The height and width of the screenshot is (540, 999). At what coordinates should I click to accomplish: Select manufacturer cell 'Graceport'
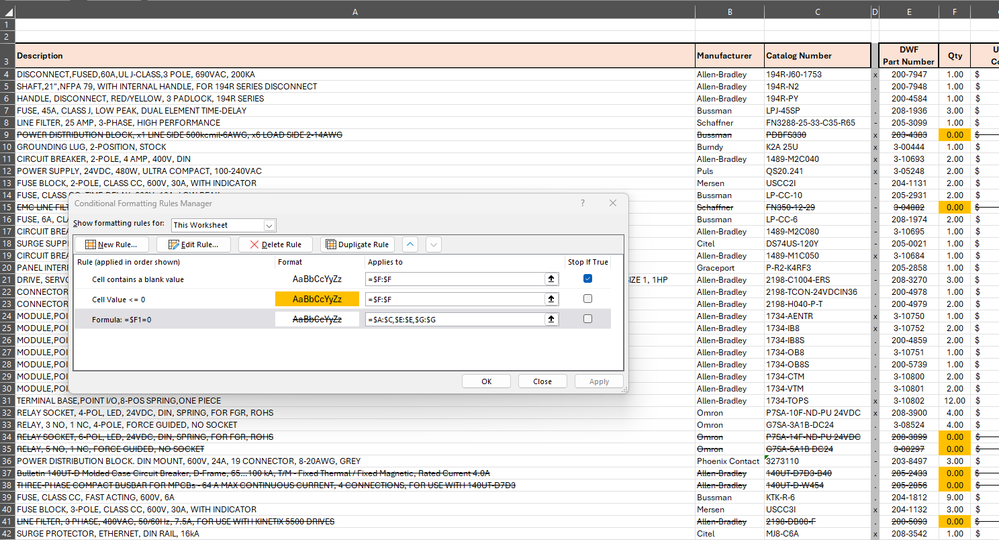pos(729,268)
